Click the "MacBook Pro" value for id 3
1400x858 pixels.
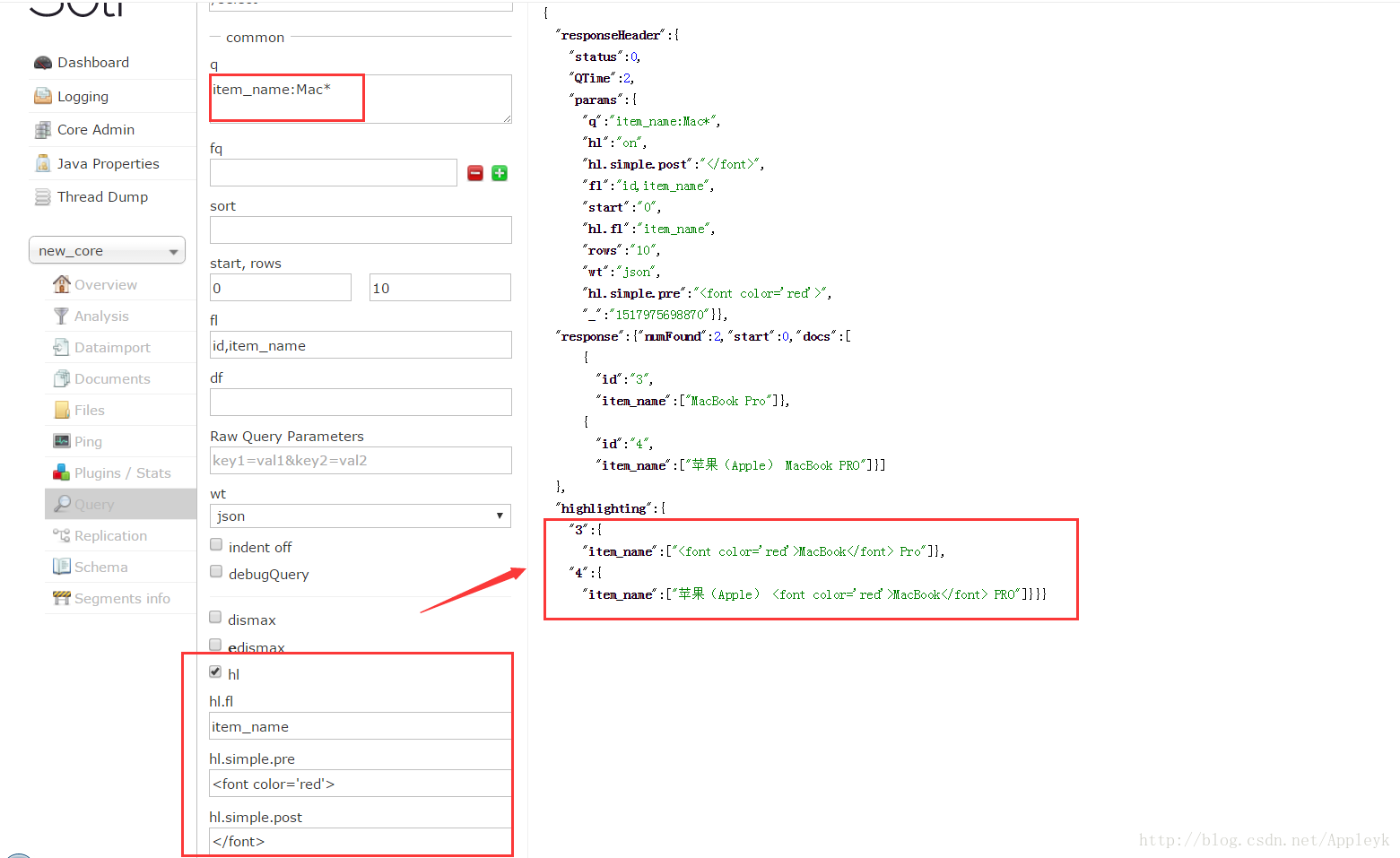pyautogui.click(x=728, y=401)
